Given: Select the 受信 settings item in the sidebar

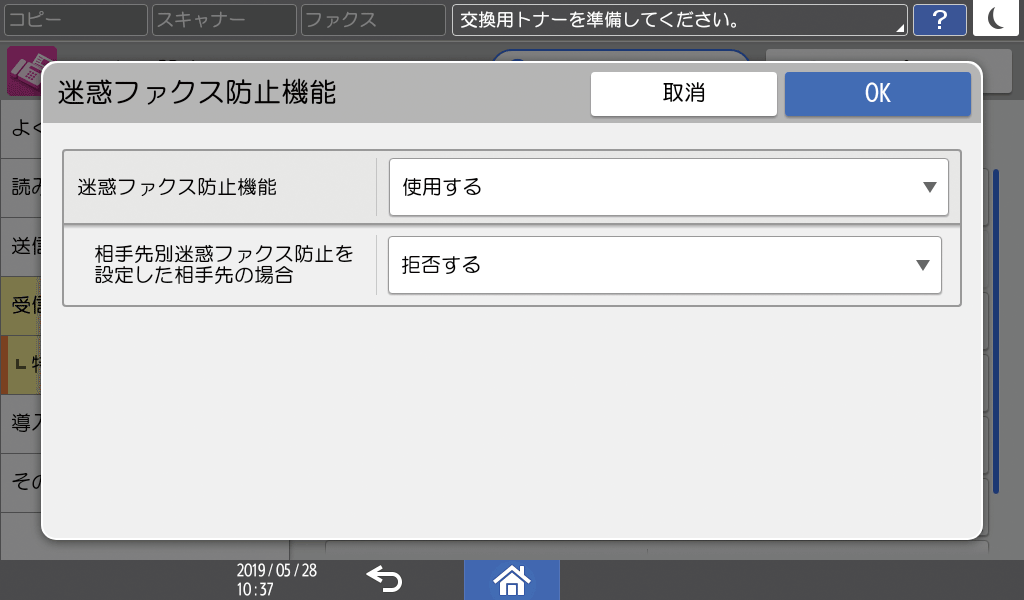Looking at the screenshot, I should (18, 306).
